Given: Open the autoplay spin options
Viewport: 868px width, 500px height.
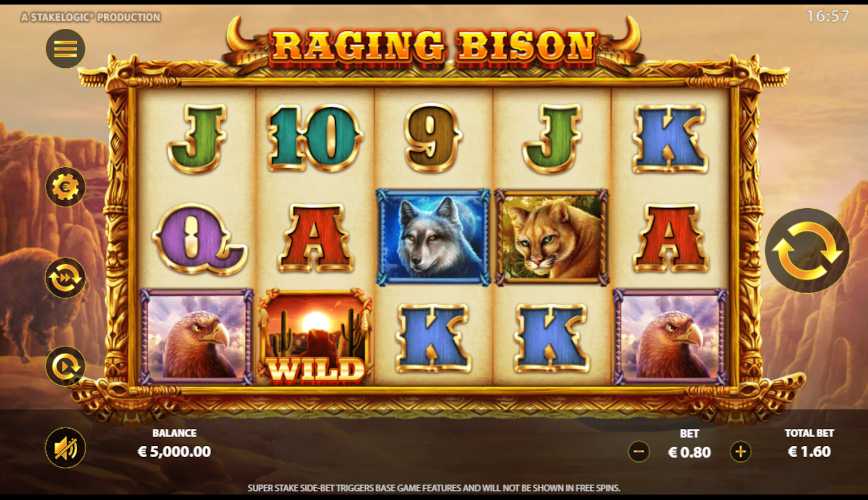Looking at the screenshot, I should click(x=65, y=366).
